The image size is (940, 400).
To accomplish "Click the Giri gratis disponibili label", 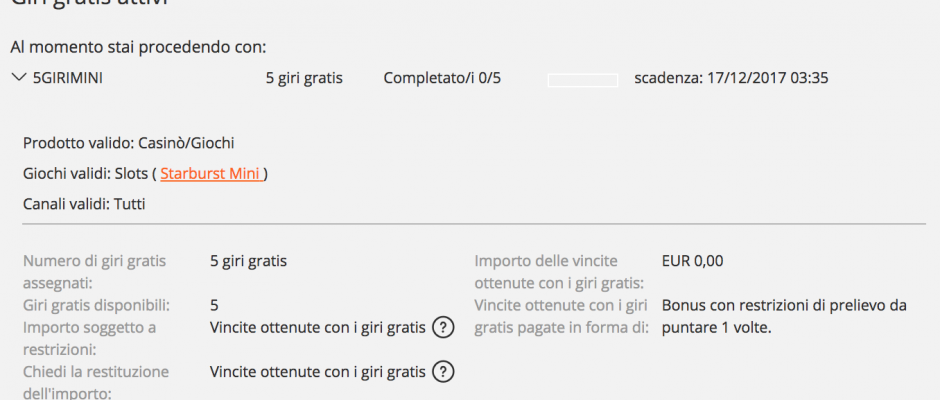I will click(96, 305).
